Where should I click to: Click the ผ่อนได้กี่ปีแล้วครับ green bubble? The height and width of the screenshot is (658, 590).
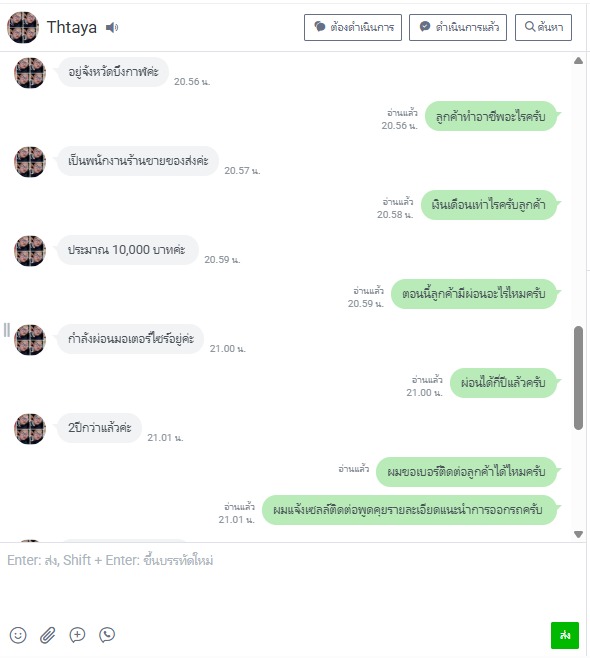(503, 383)
